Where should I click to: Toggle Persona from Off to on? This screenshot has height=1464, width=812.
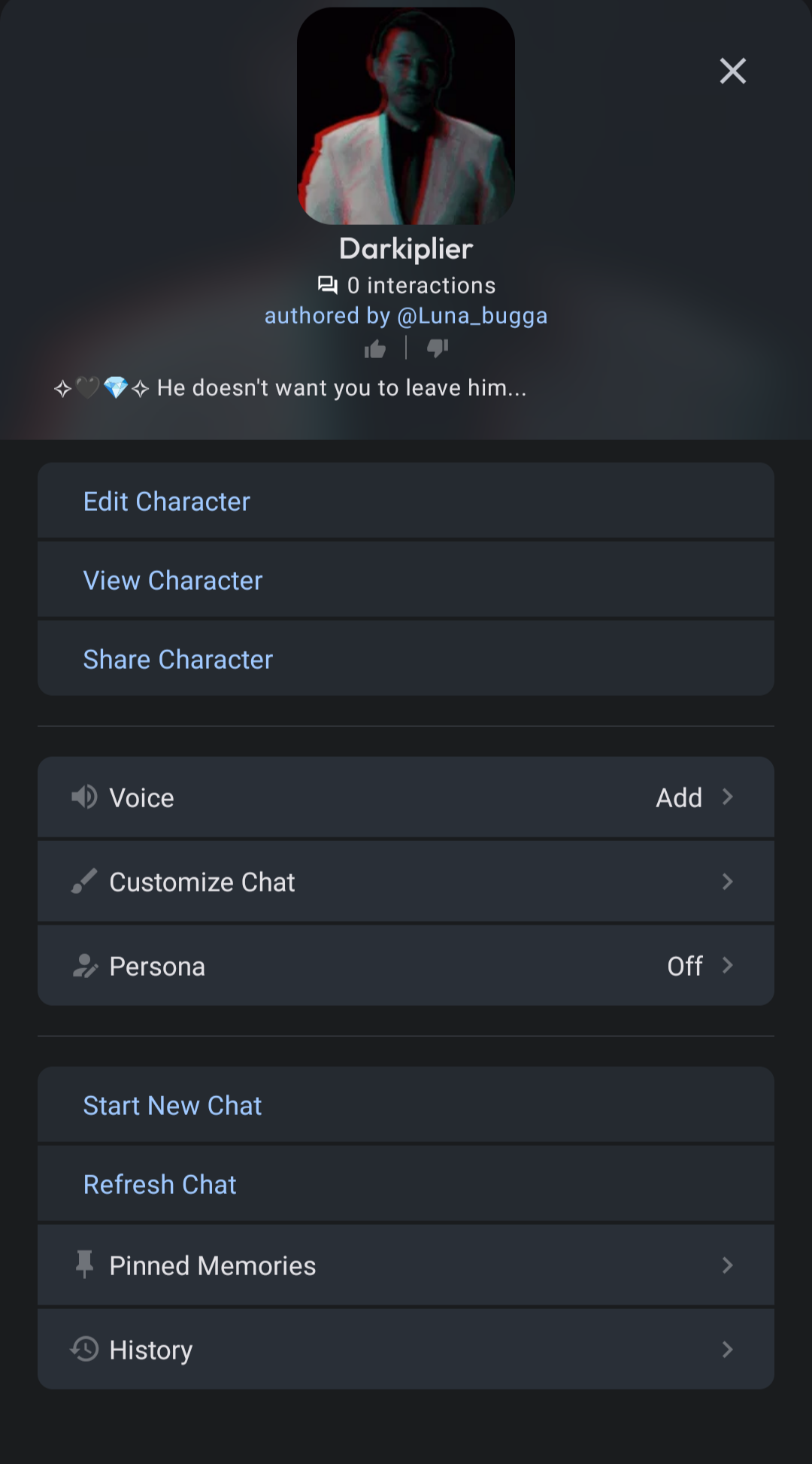click(x=685, y=965)
